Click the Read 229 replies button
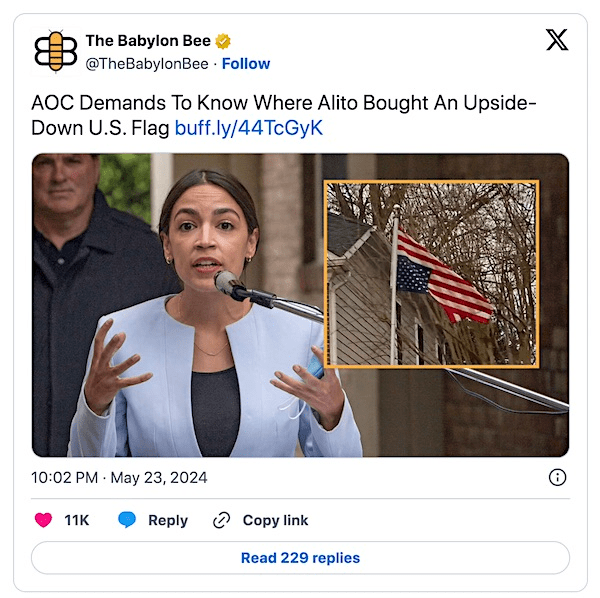 (300, 558)
